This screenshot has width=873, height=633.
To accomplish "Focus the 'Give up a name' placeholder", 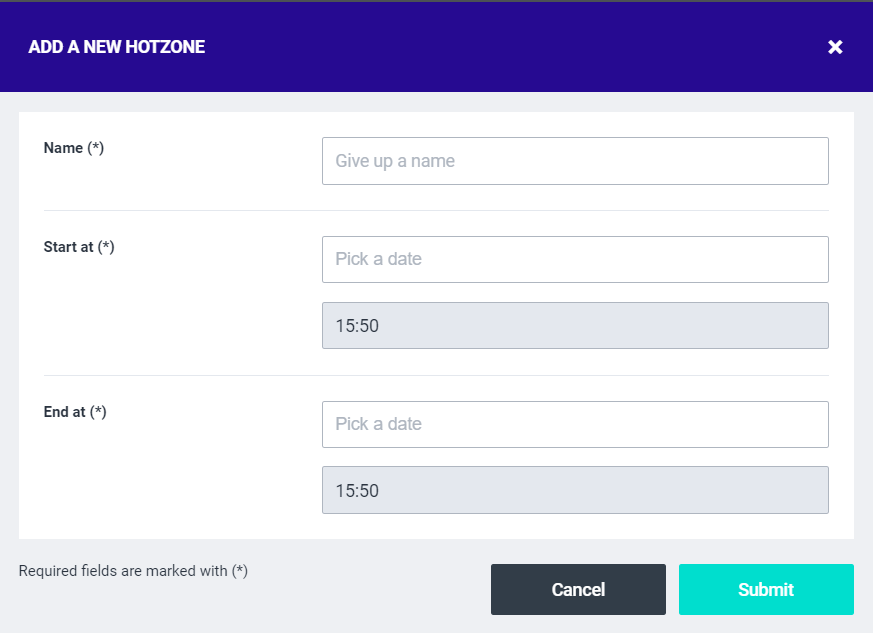I will [x=396, y=161].
